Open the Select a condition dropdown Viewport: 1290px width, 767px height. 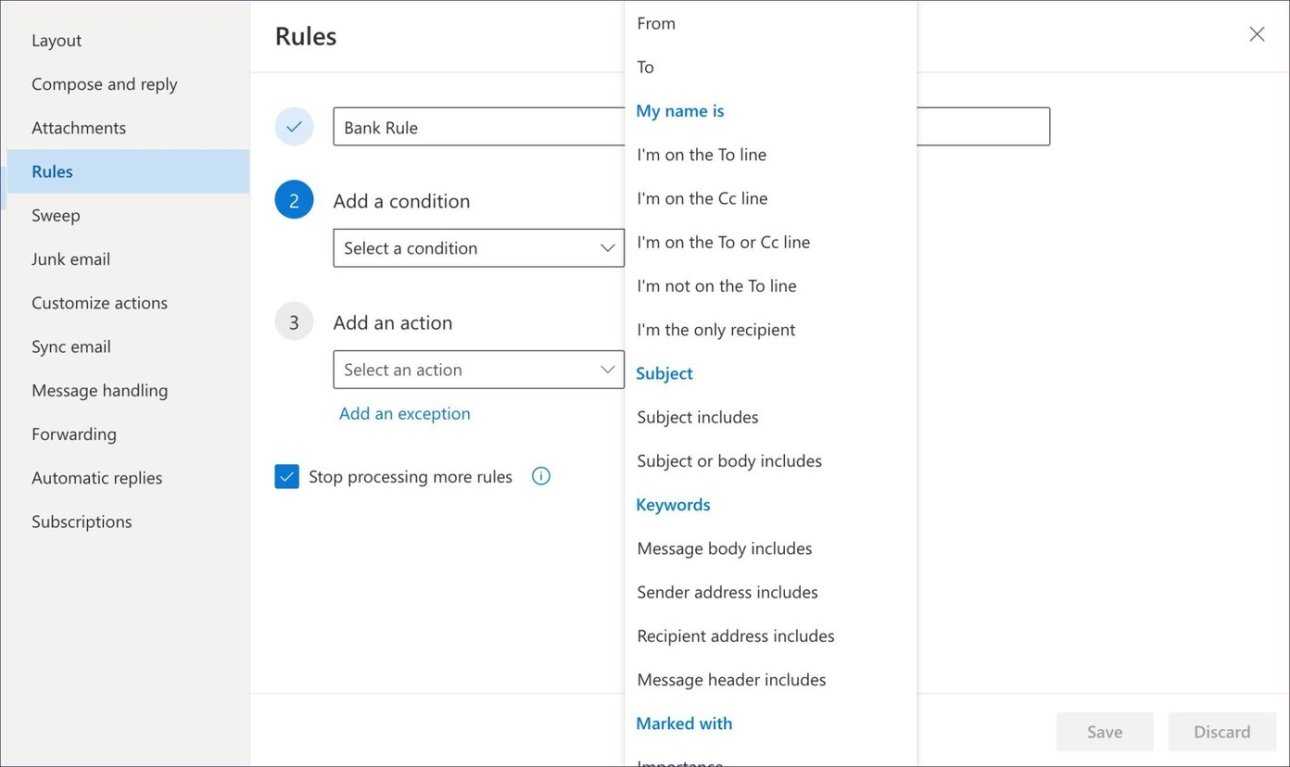[x=478, y=248]
